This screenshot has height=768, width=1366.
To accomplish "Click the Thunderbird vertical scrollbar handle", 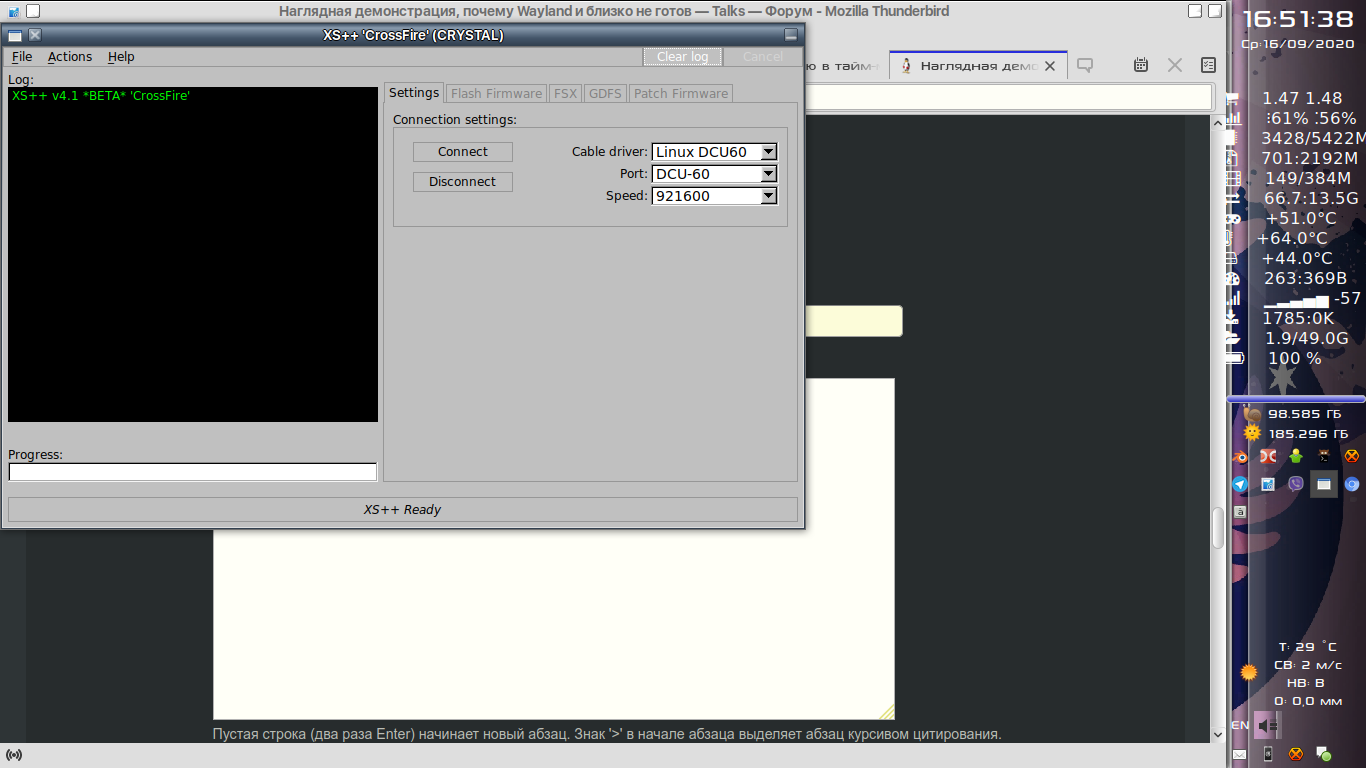I will (1217, 527).
